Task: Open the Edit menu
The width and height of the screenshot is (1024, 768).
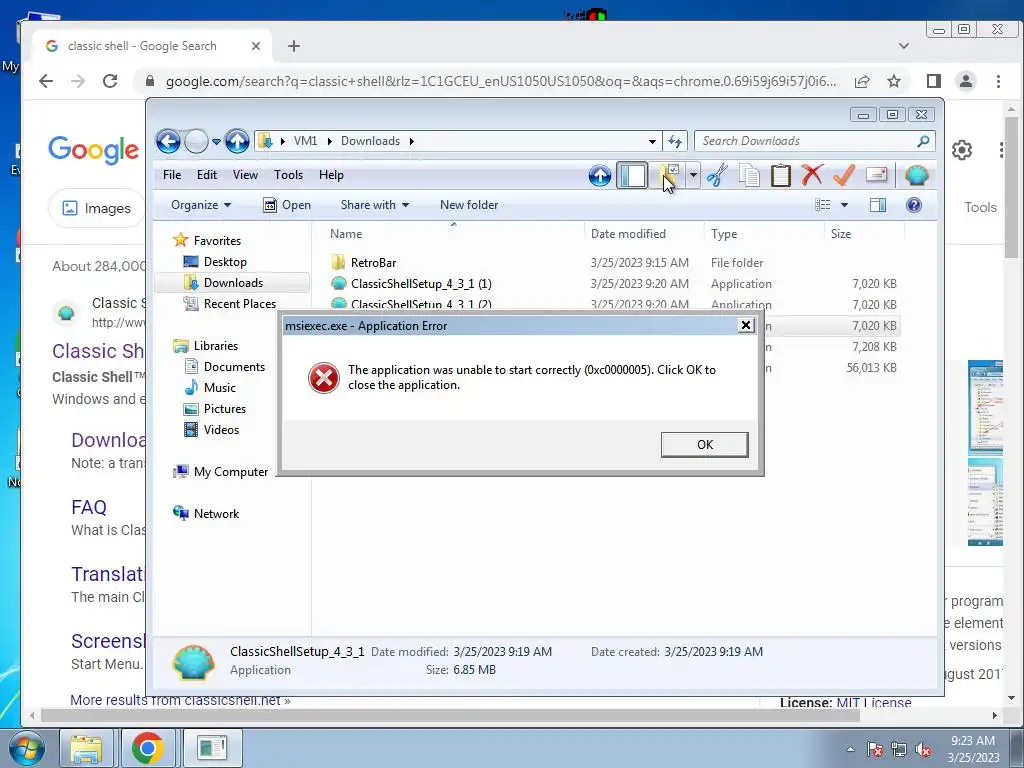Action: (206, 175)
